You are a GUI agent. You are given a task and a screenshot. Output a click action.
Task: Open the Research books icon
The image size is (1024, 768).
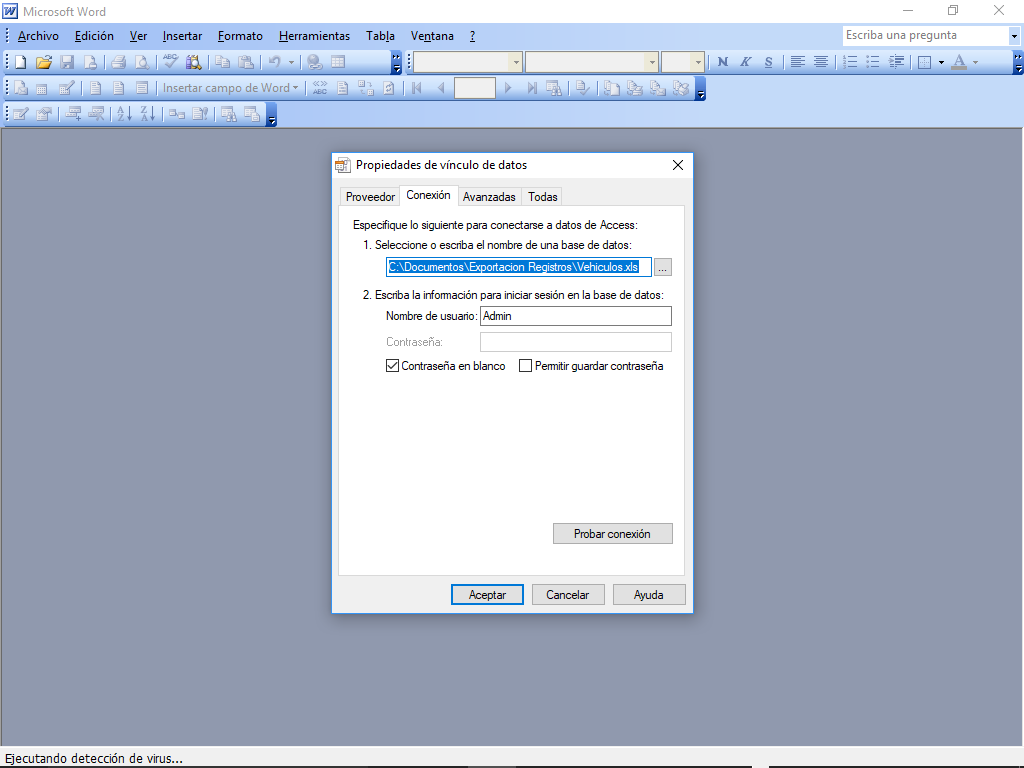[x=193, y=62]
